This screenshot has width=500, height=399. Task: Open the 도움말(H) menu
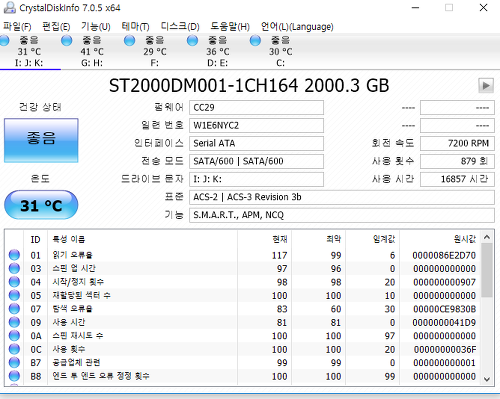230,26
